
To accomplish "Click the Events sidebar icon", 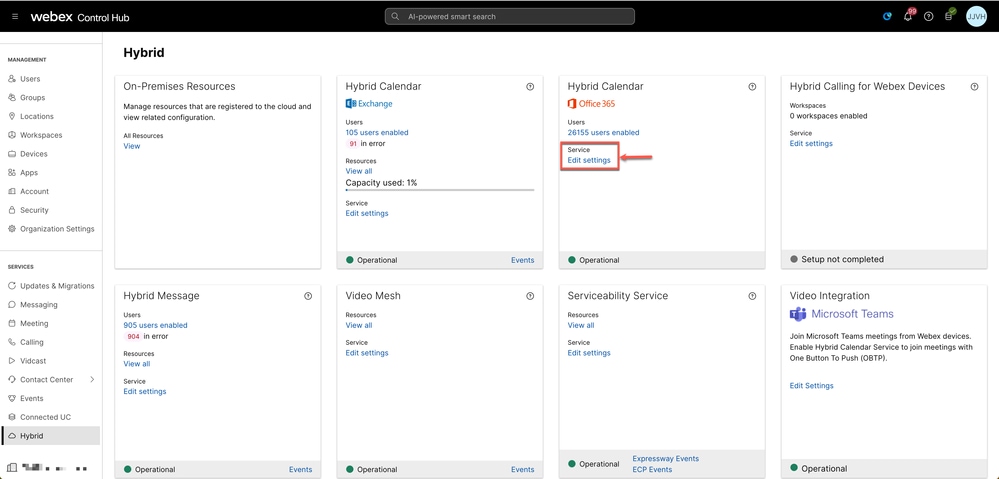I will coord(12,398).
